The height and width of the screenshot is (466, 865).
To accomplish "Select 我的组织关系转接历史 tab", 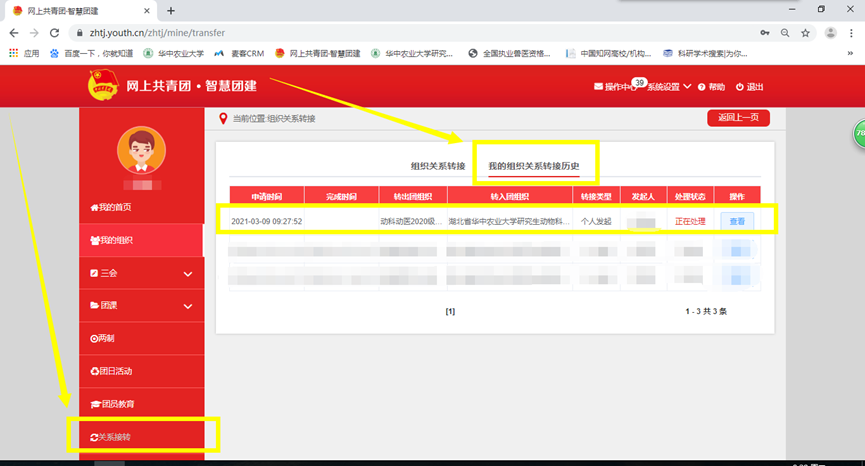I will [x=533, y=165].
